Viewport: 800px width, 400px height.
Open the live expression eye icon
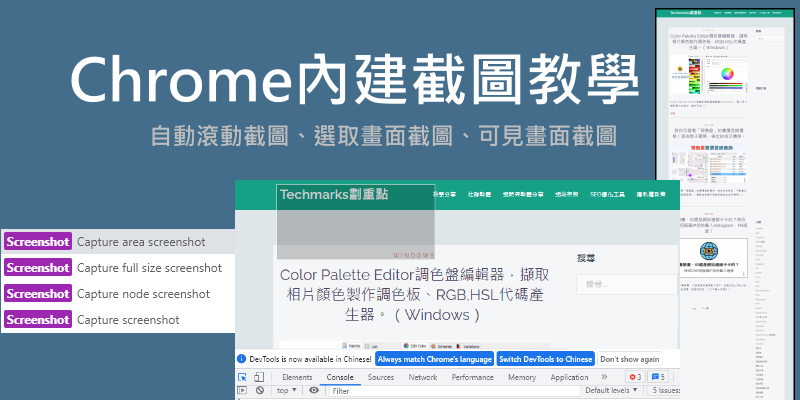click(x=314, y=390)
